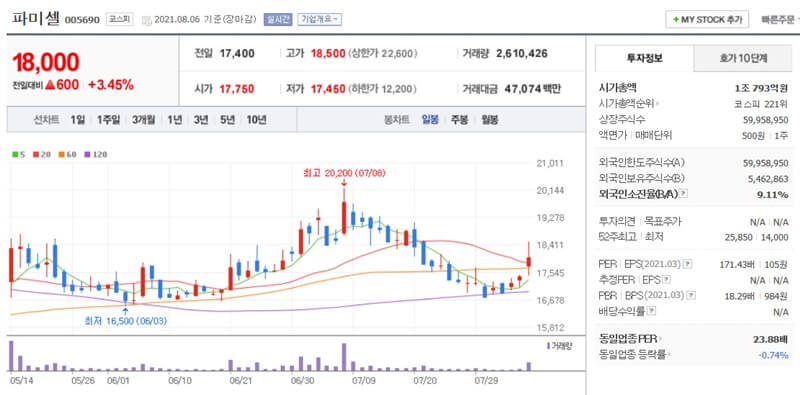800x395 pixels.
Task: Click the 코스피 market badge
Action: click(x=120, y=19)
